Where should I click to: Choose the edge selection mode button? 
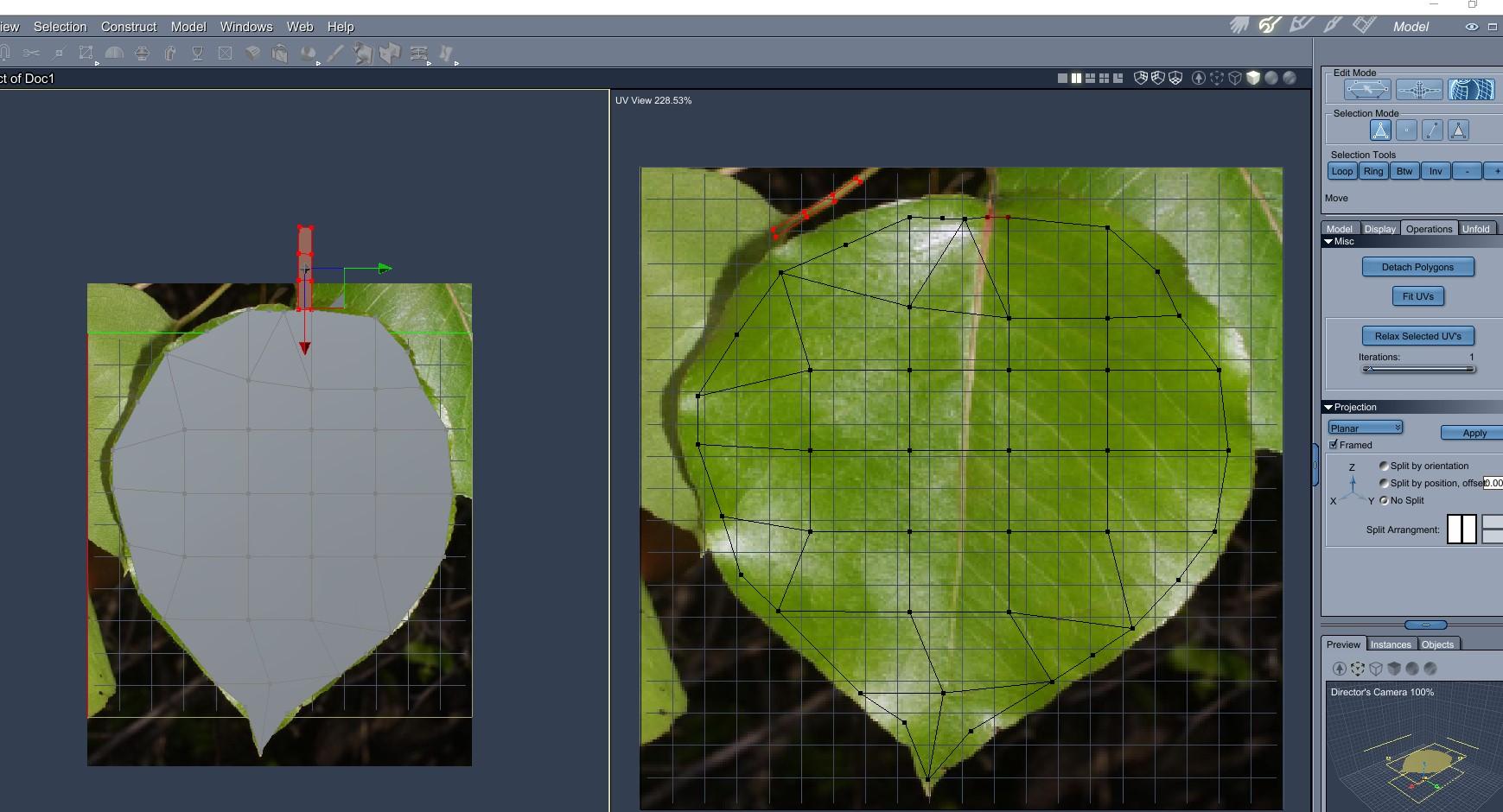pyautogui.click(x=1432, y=130)
